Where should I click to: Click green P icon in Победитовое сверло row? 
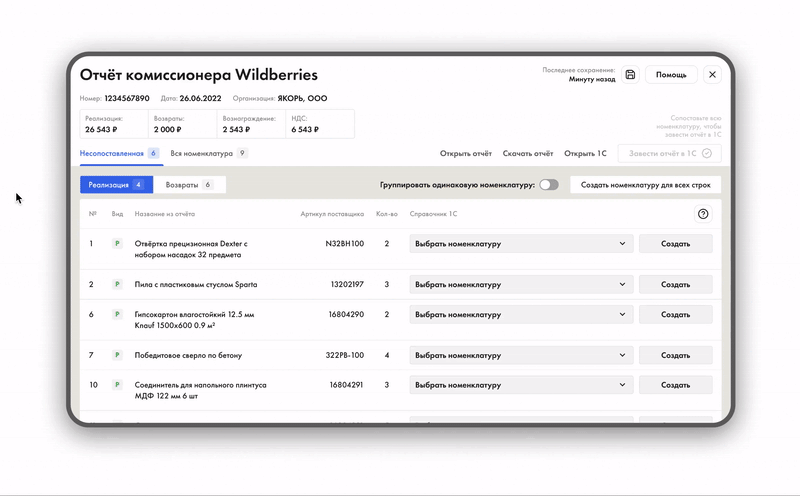[117, 355]
